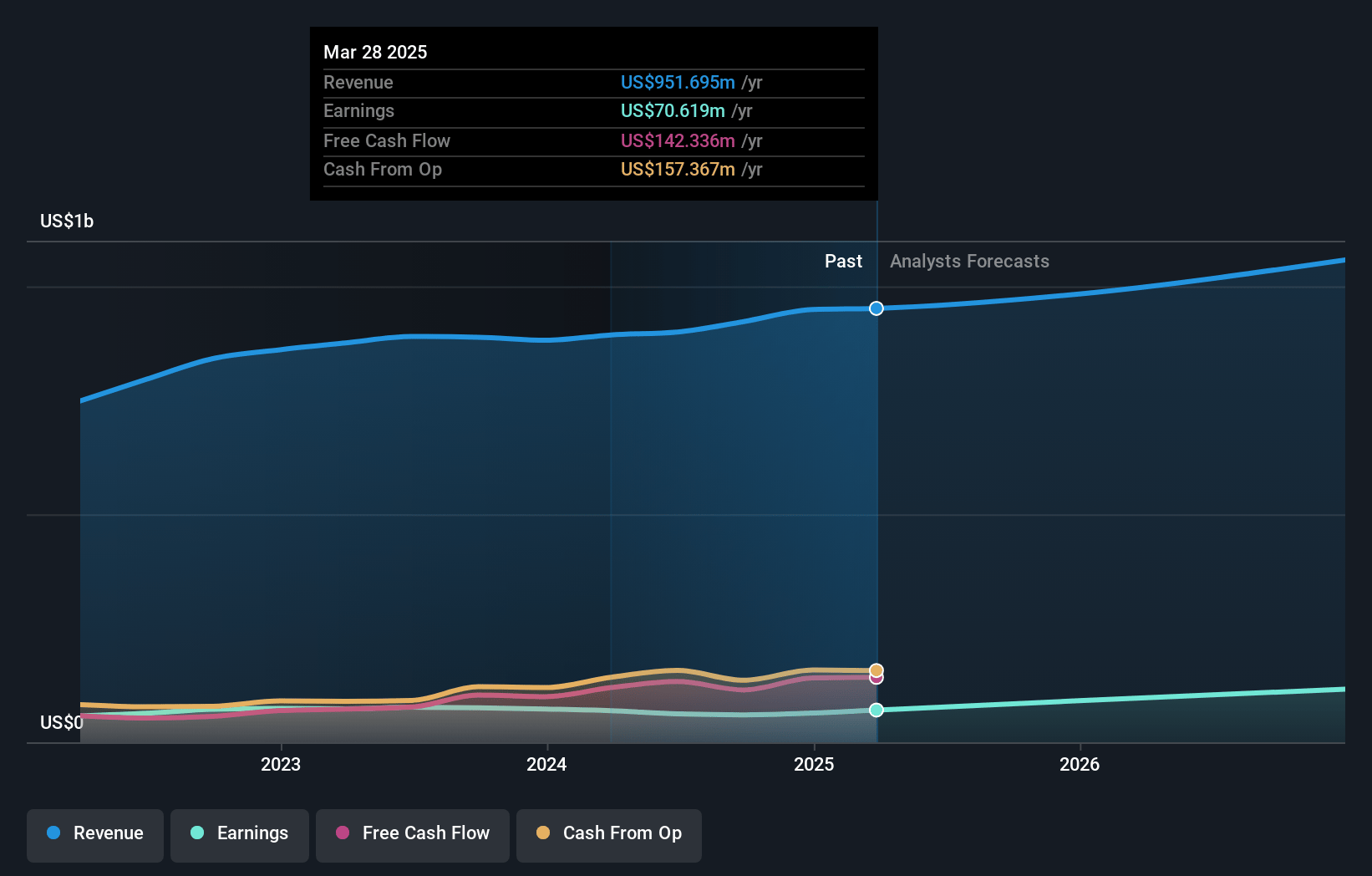Select the 2025 x-axis label
Screen dimensions: 1372x876
click(x=814, y=764)
